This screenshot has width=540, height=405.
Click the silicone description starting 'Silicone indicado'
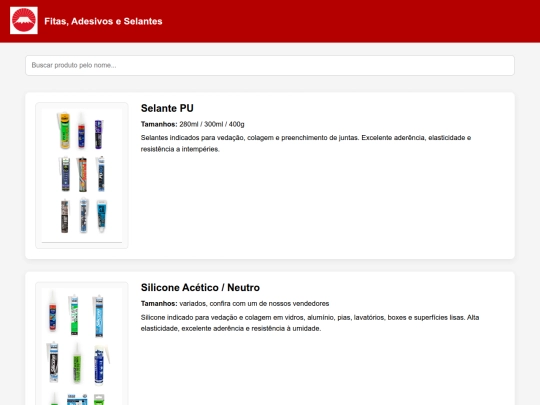[x=310, y=323]
